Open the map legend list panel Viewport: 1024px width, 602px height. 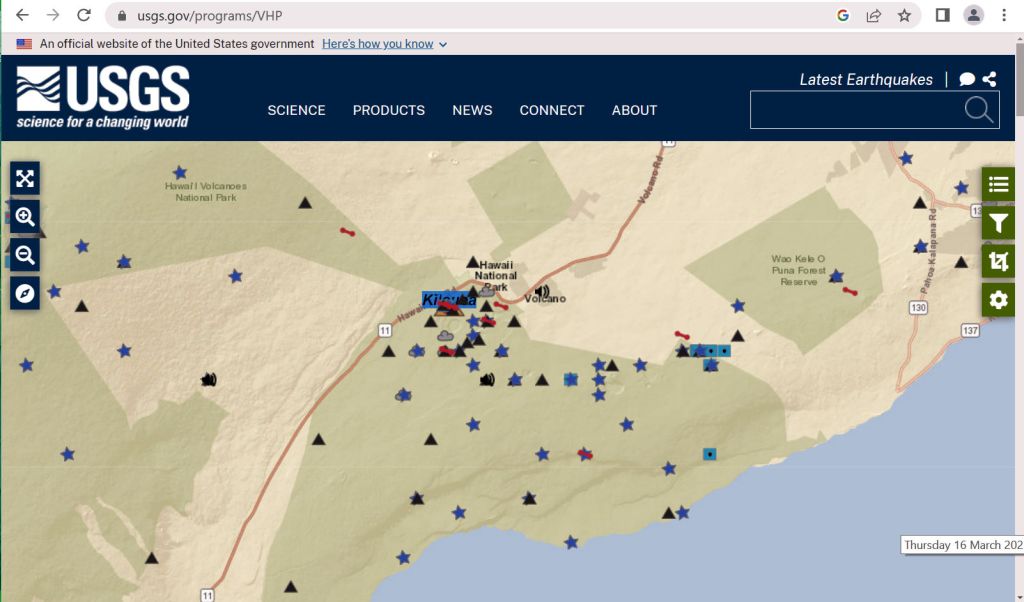[998, 184]
